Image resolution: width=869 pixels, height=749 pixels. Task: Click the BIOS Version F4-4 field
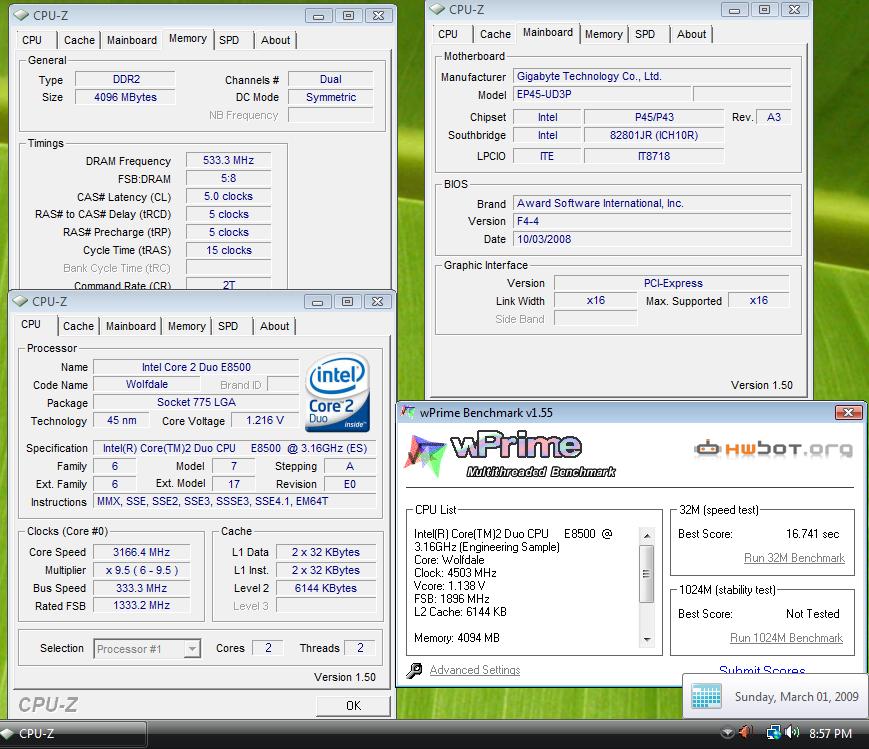tap(652, 221)
